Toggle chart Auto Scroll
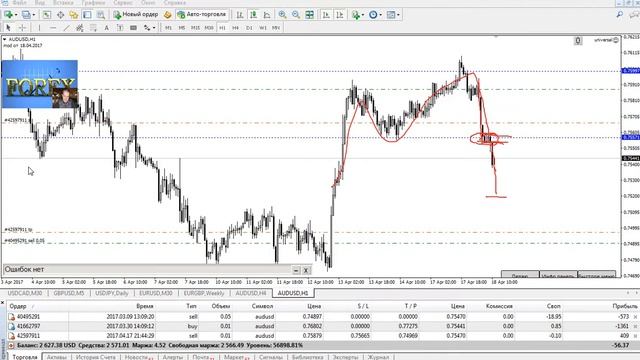This screenshot has width=640, height=360. [326, 15]
